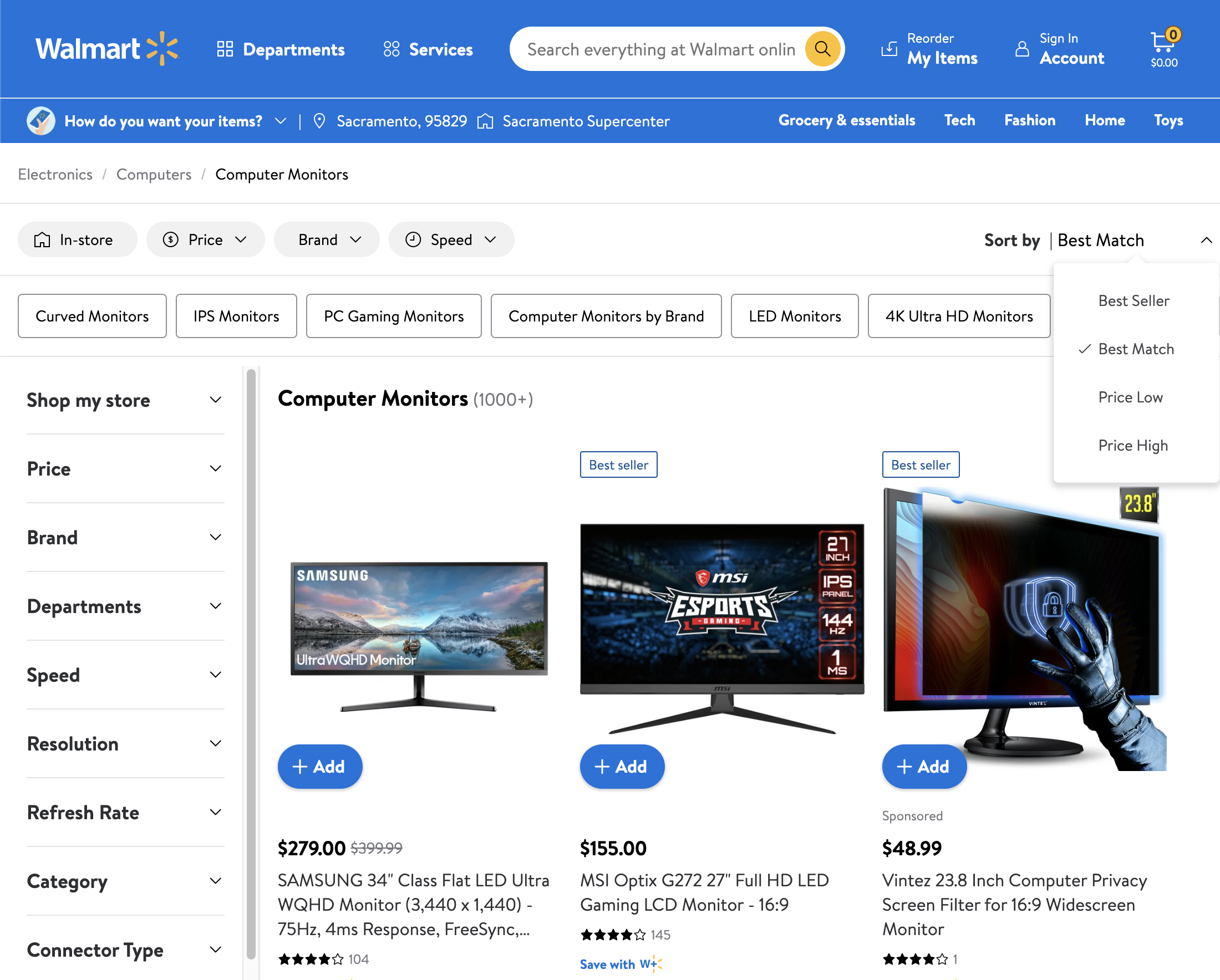Click the search everything input field
This screenshot has height=980, width=1220.
650,49
